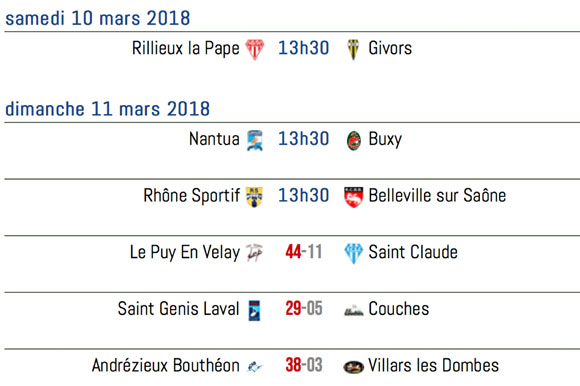This screenshot has width=580, height=386.
Task: Open the 29-05 score result
Action: pyautogui.click(x=304, y=308)
